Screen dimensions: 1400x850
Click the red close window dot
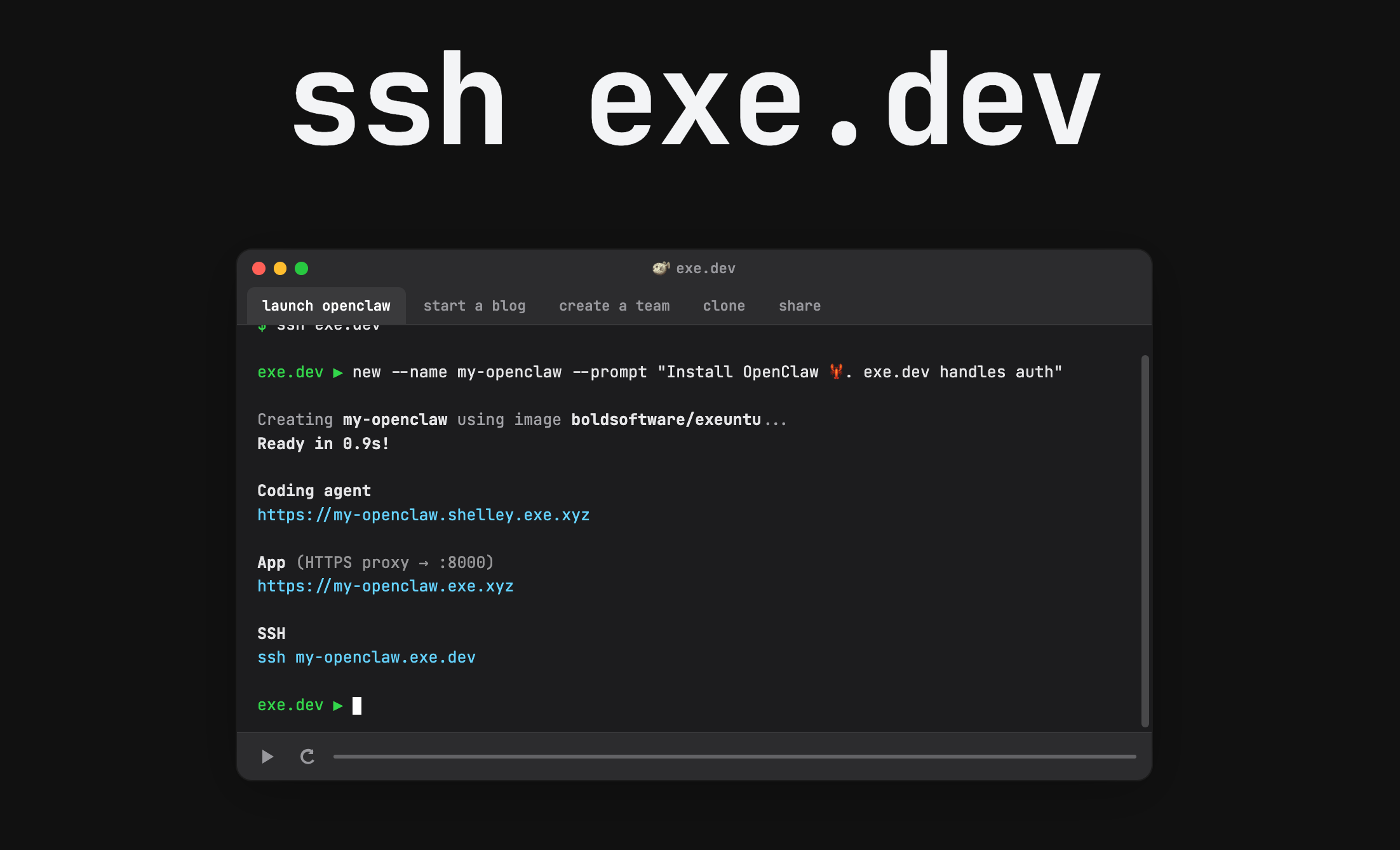(259, 269)
